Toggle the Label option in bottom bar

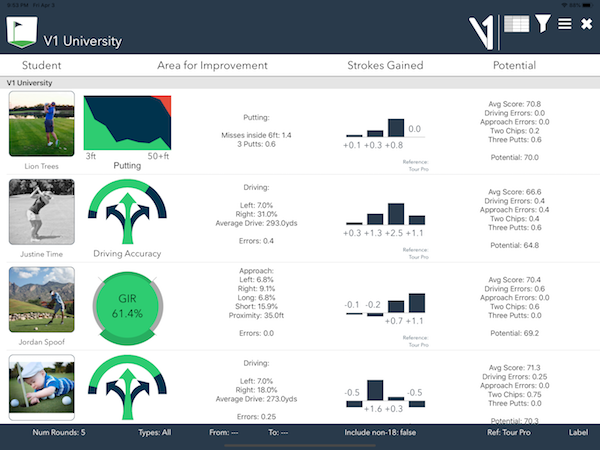[x=578, y=435]
